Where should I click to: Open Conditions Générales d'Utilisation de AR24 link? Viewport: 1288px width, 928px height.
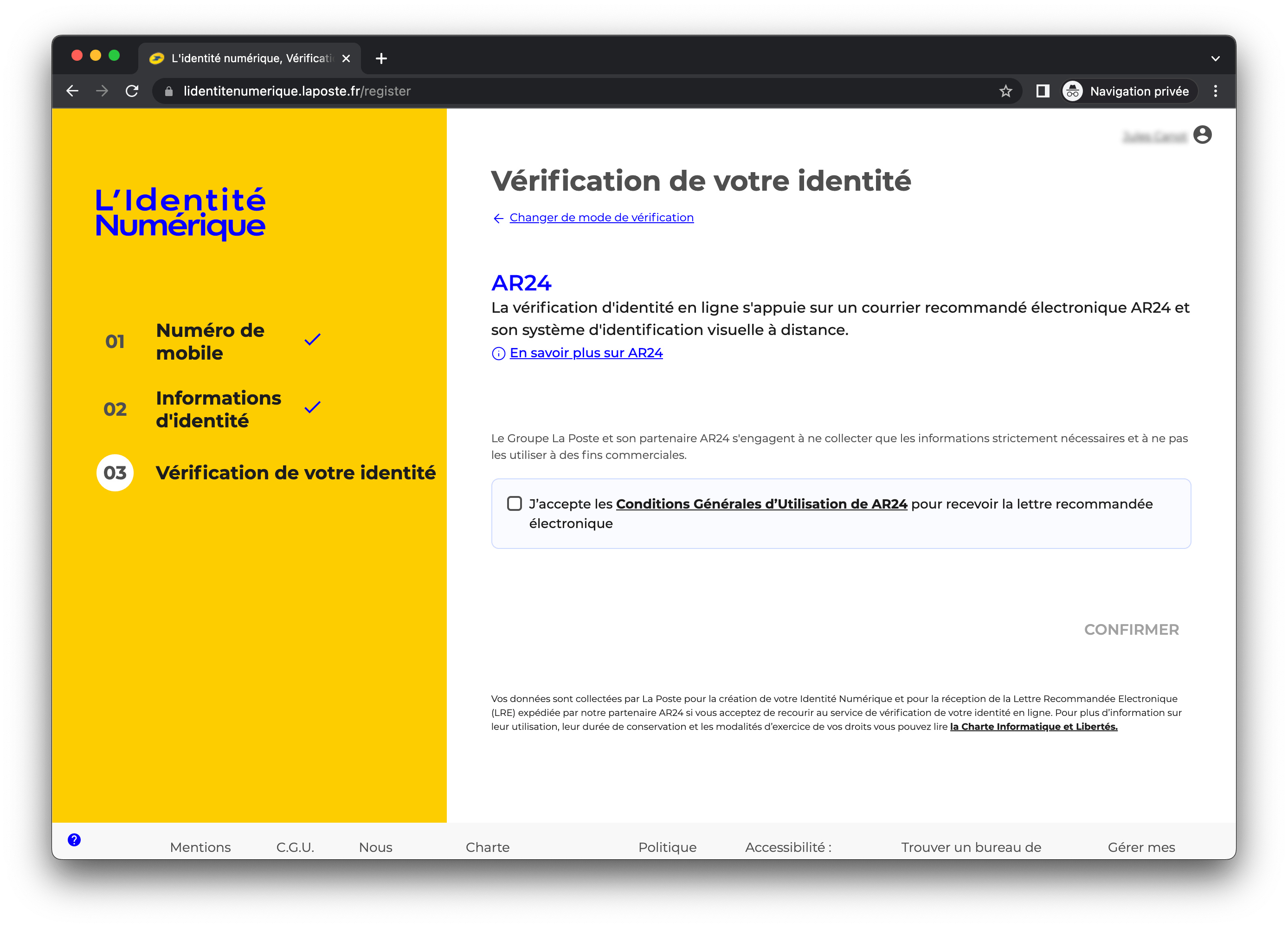click(761, 504)
